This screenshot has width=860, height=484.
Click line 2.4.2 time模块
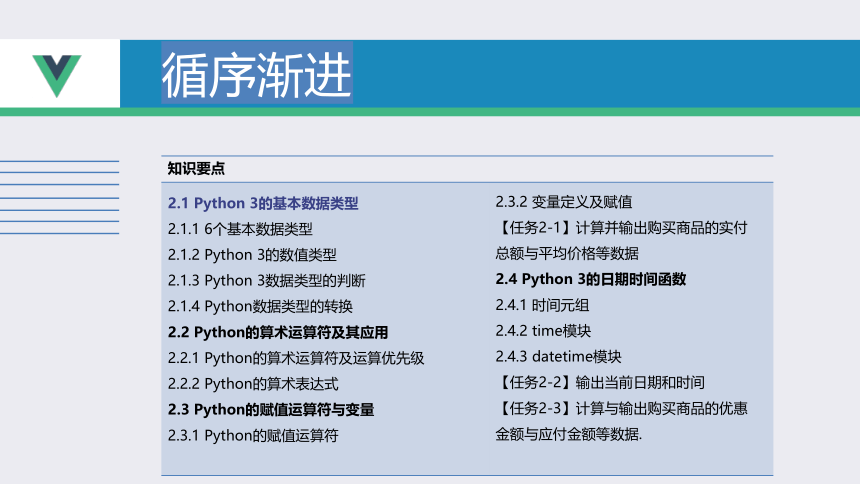click(x=543, y=331)
